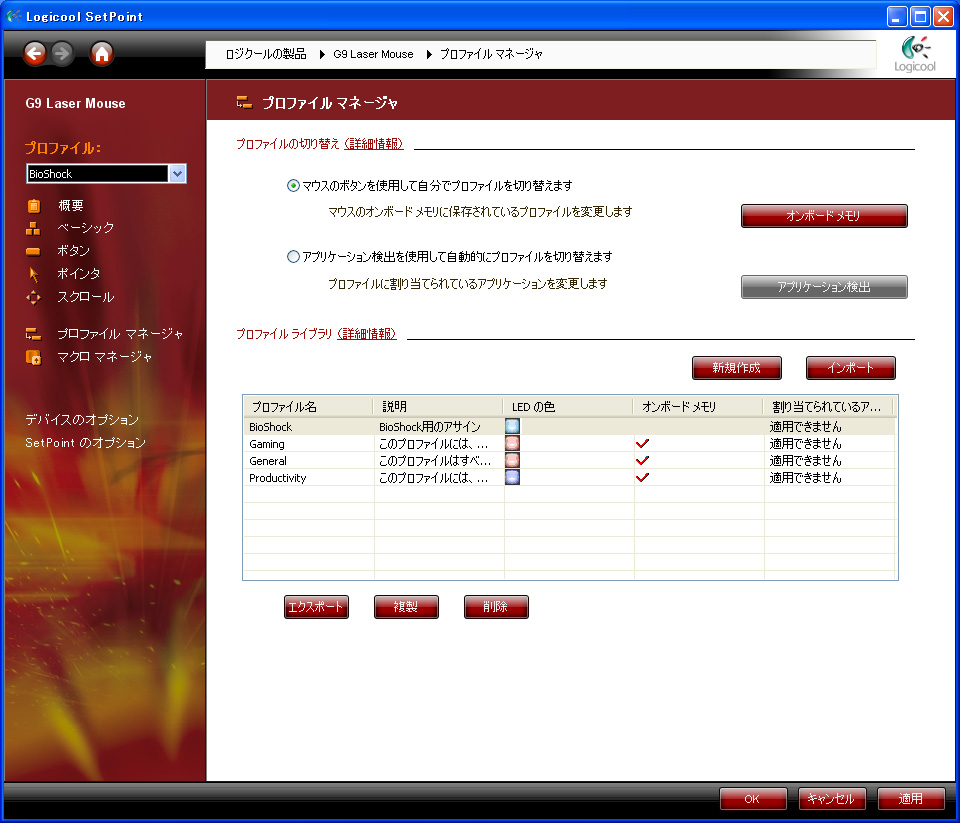This screenshot has height=823, width=960.
Task: Toggle onboard memory check for General
Action: click(642, 460)
